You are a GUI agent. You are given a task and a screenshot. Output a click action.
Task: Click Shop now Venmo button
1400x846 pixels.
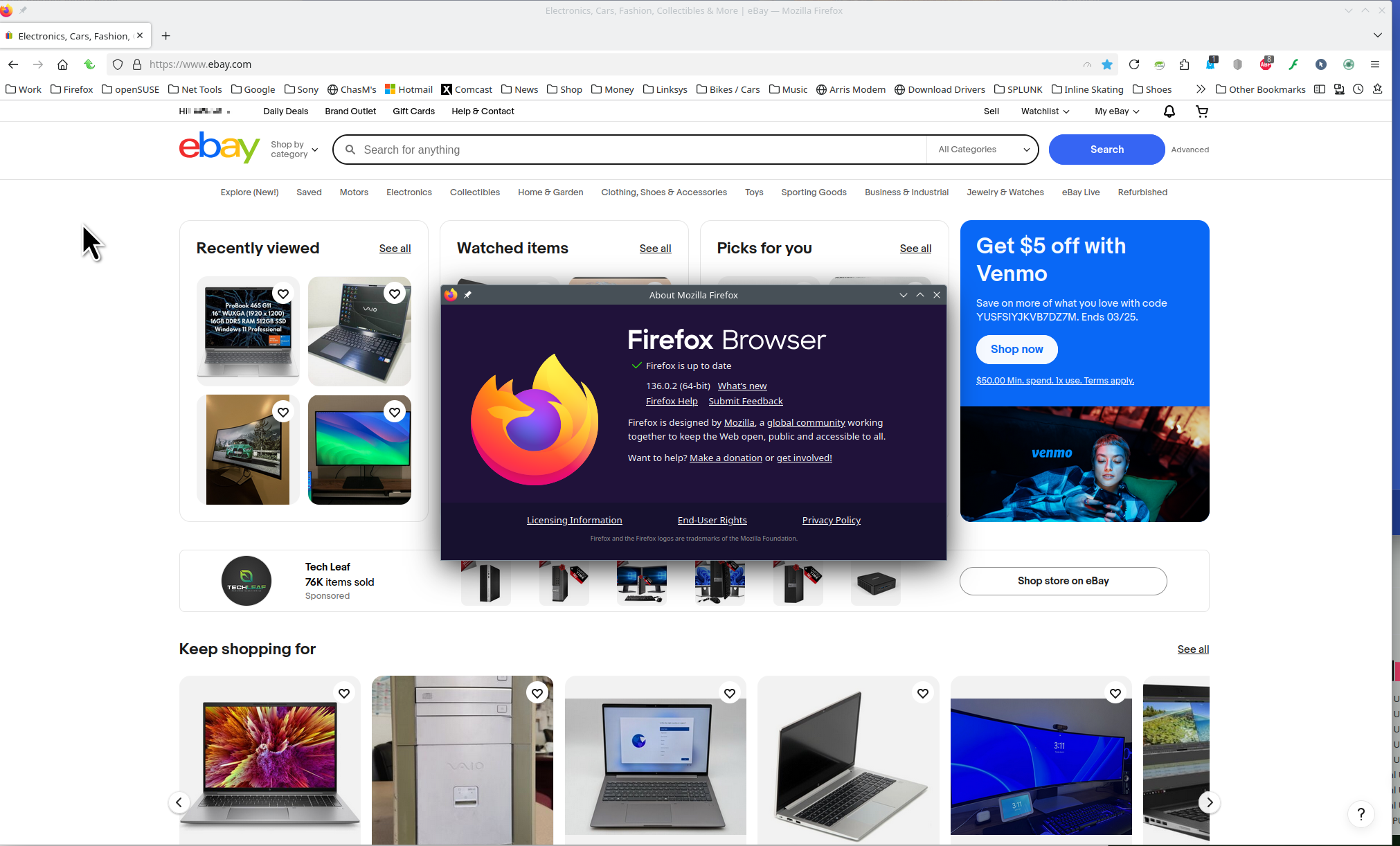tap(1016, 350)
